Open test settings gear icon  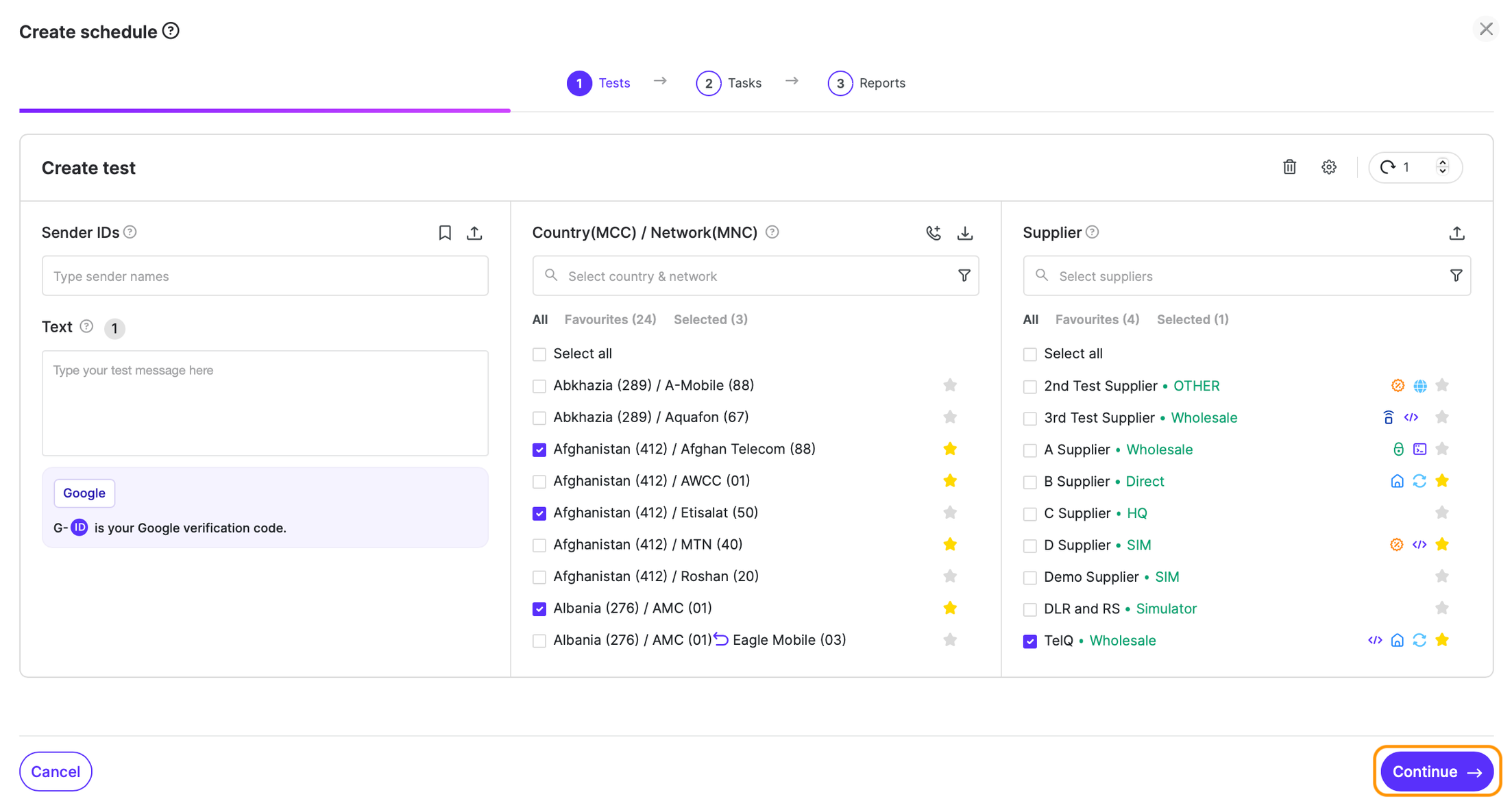[1328, 167]
